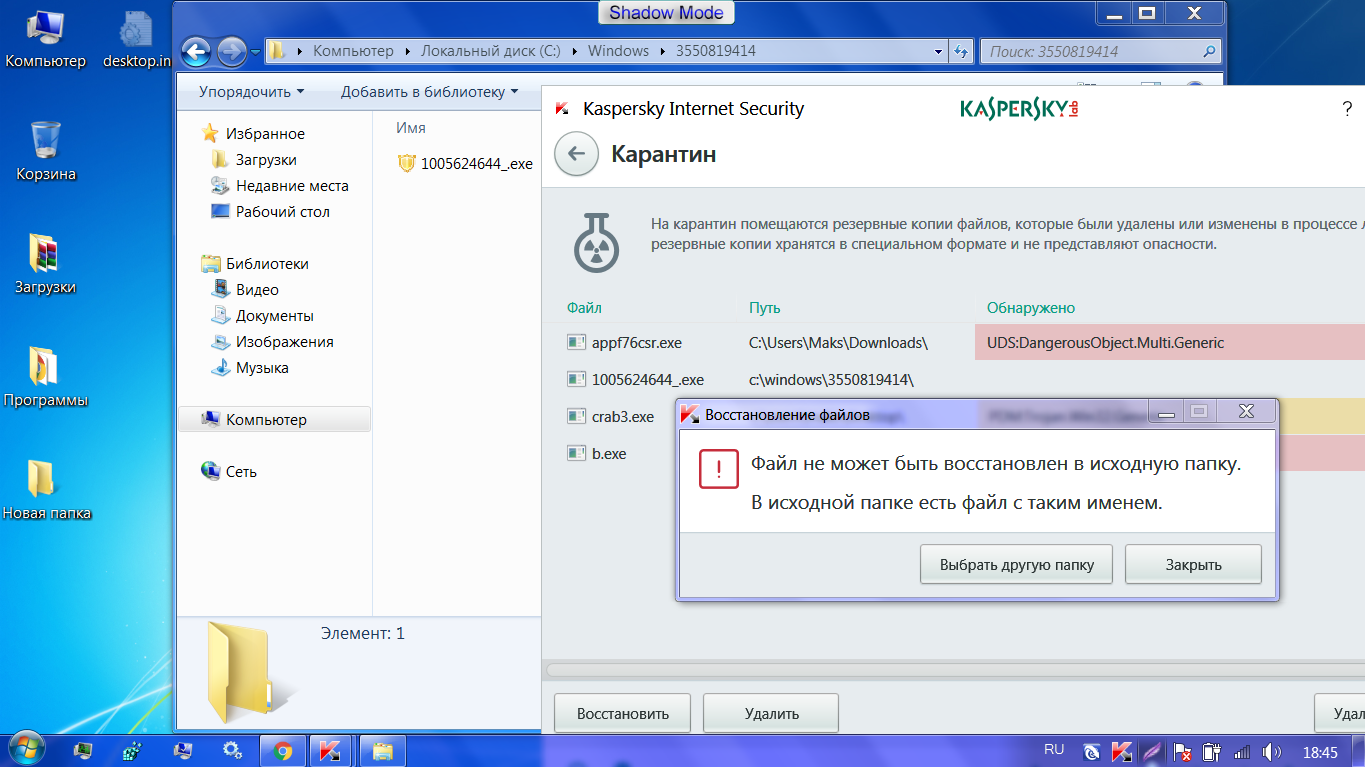The image size is (1365, 767).
Task: Expand the Компьютер breadcrumb arrow in address bar
Action: click(x=407, y=51)
